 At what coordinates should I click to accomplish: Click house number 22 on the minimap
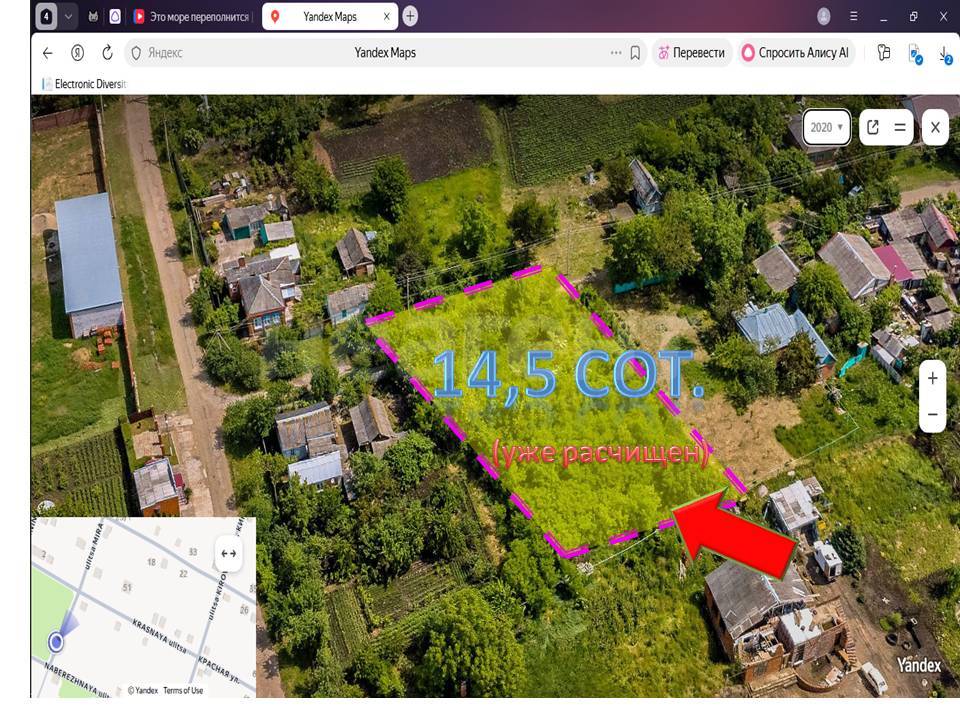[183, 574]
